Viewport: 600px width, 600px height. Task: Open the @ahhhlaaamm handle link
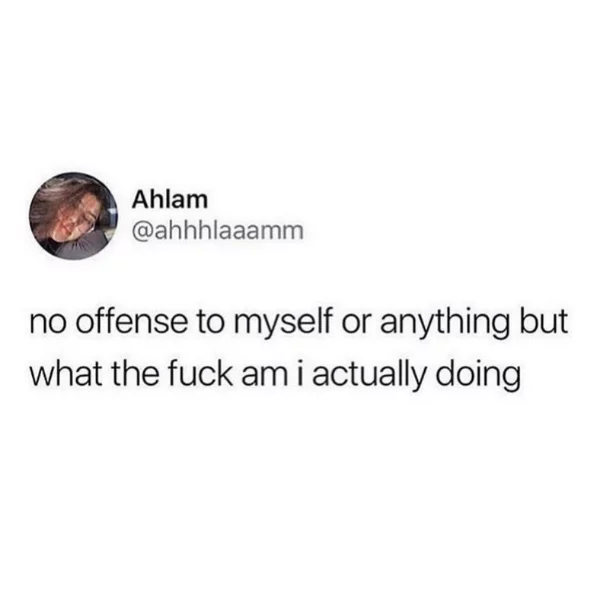pos(217,230)
